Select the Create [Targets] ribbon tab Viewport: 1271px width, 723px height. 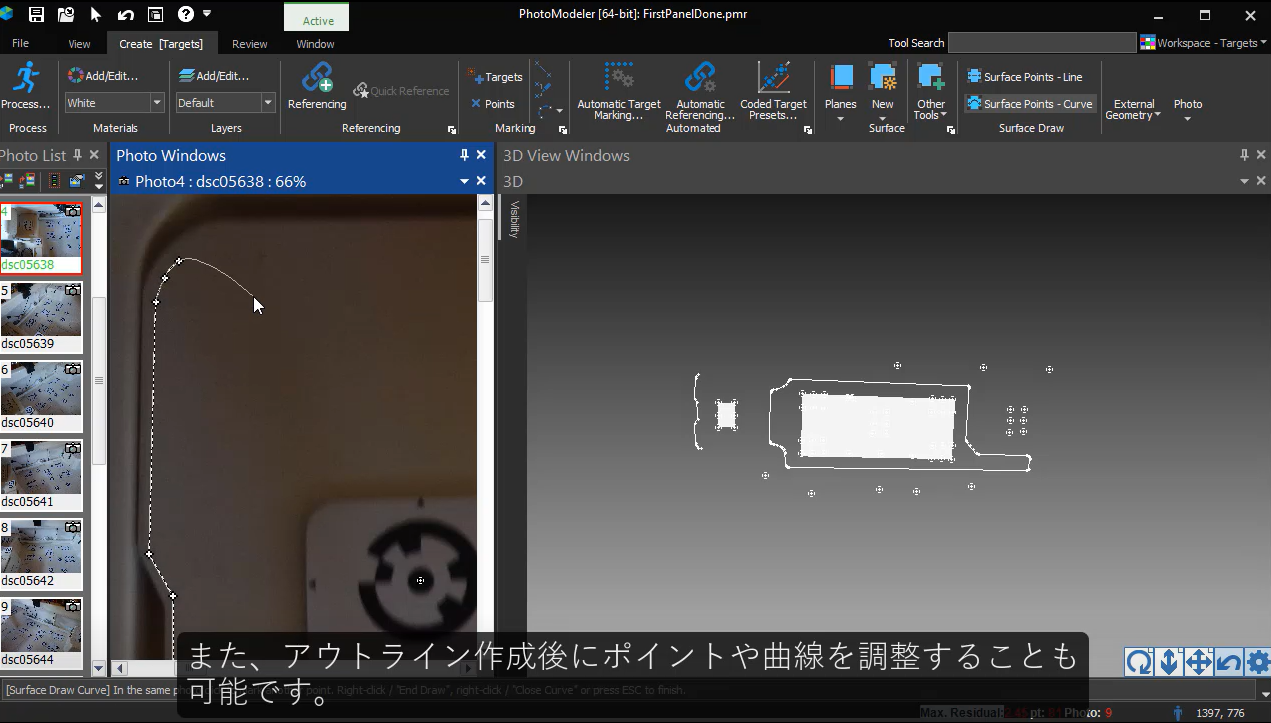pyautogui.click(x=161, y=44)
